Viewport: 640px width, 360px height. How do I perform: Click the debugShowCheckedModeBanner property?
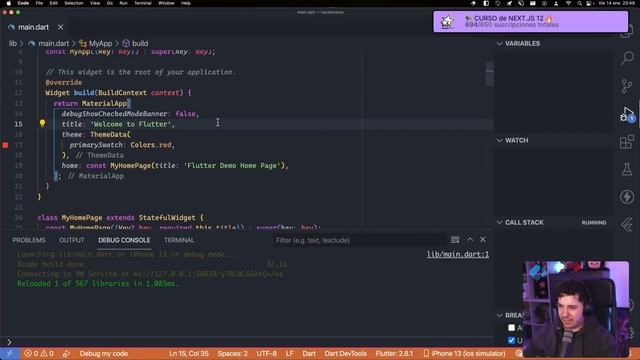coord(114,114)
